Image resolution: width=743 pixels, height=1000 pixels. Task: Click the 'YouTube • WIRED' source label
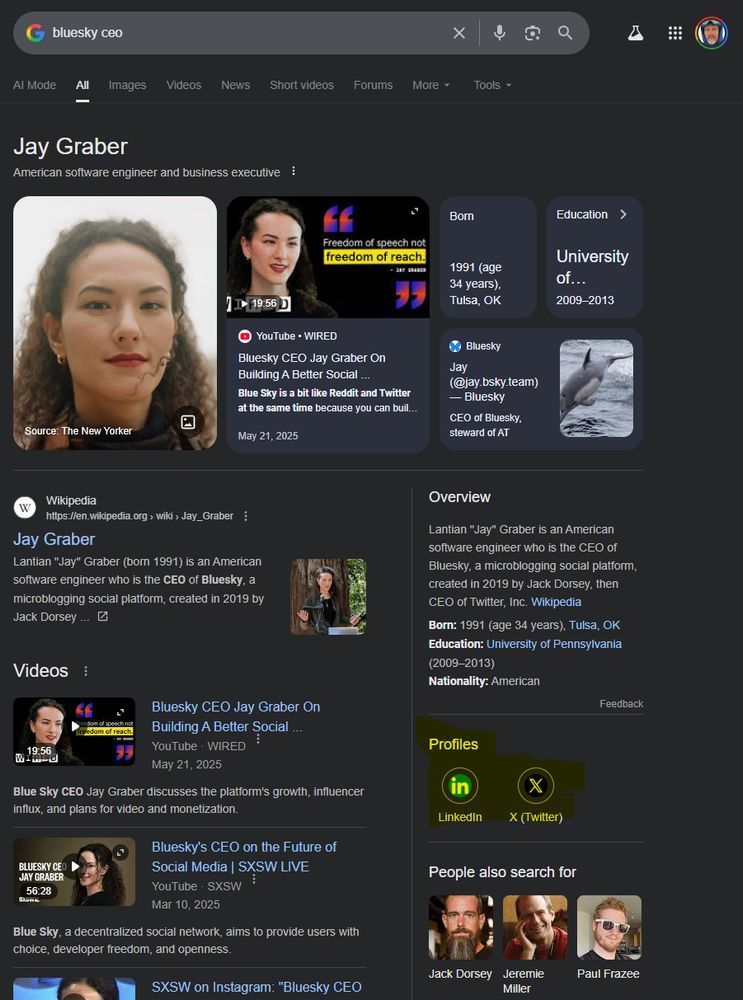coord(296,336)
